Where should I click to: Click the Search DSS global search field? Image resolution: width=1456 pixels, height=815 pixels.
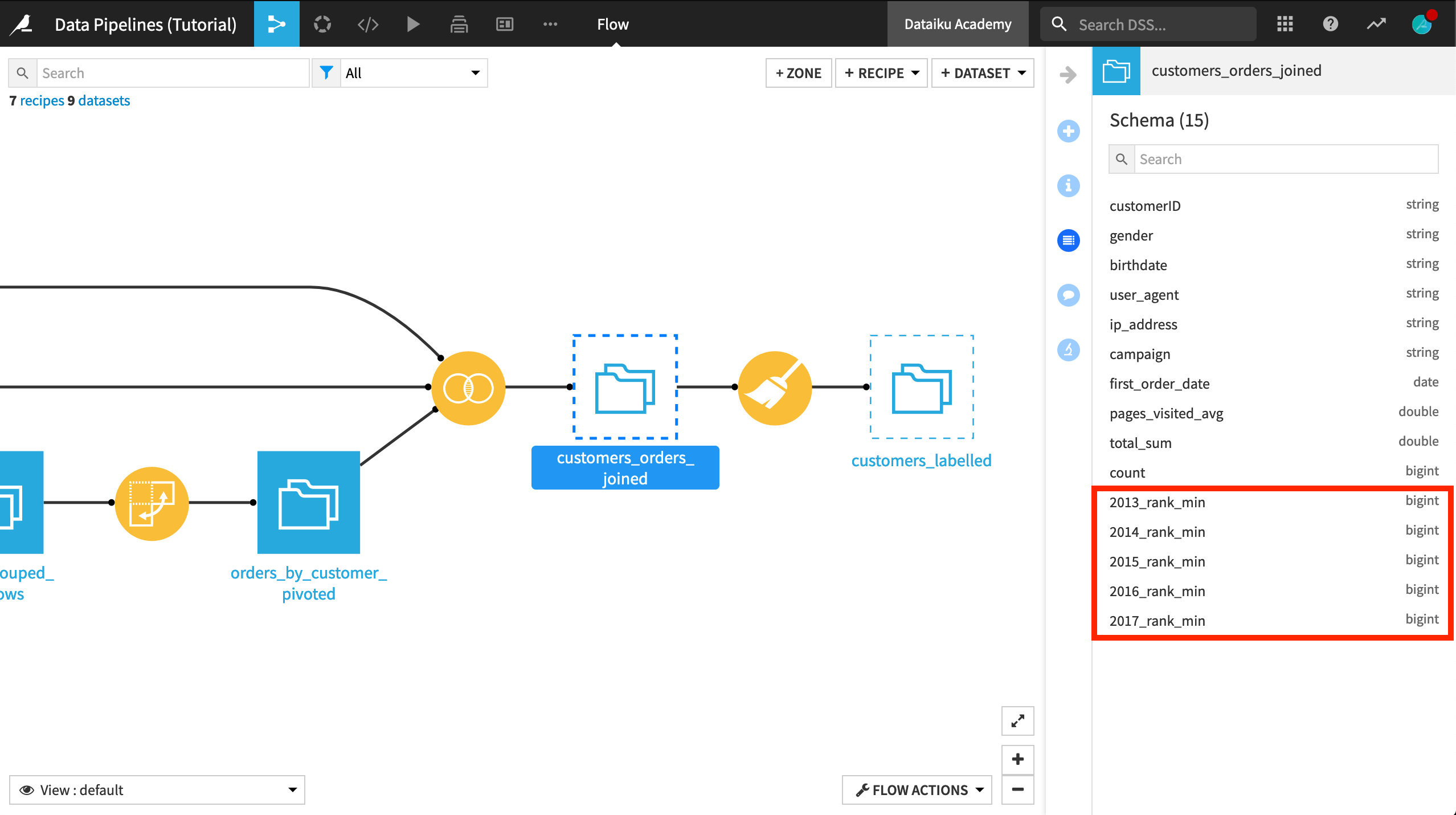[1148, 24]
